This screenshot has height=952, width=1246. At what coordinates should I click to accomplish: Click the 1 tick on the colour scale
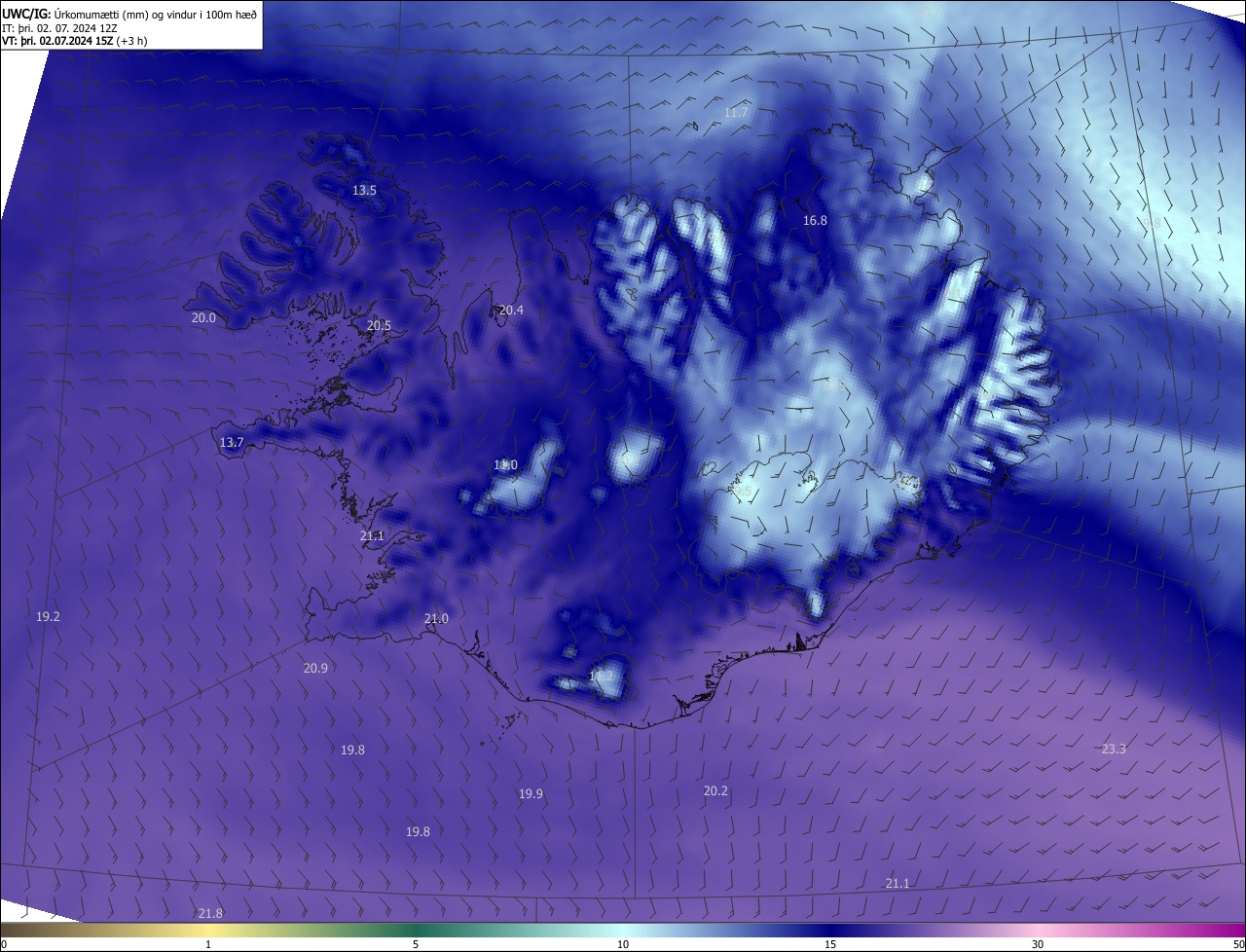point(208,944)
